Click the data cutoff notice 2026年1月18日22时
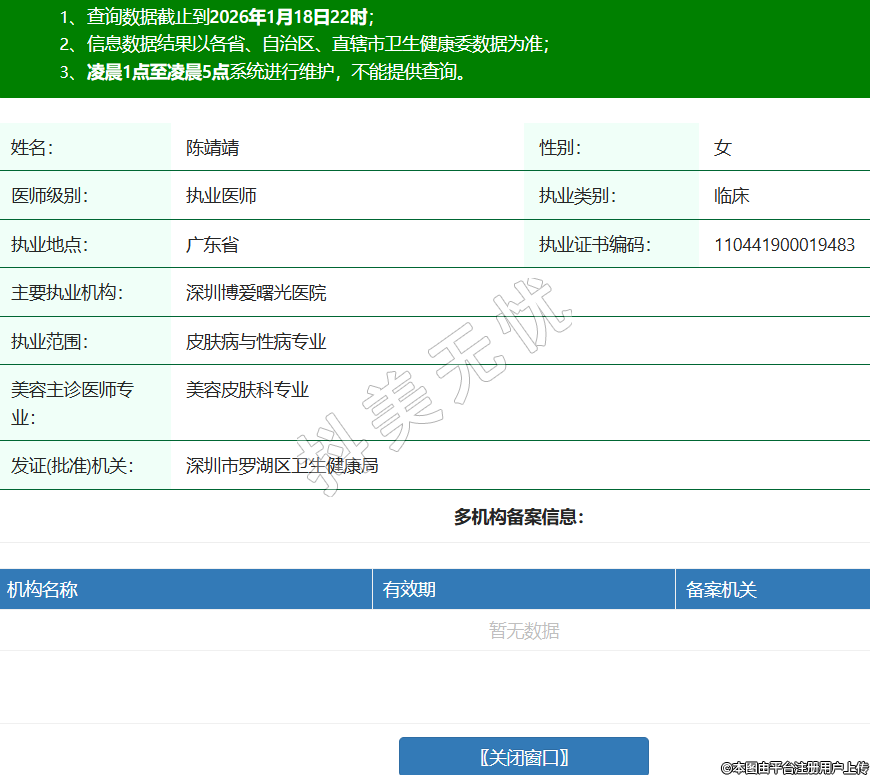The width and height of the screenshot is (870, 775). [288, 16]
